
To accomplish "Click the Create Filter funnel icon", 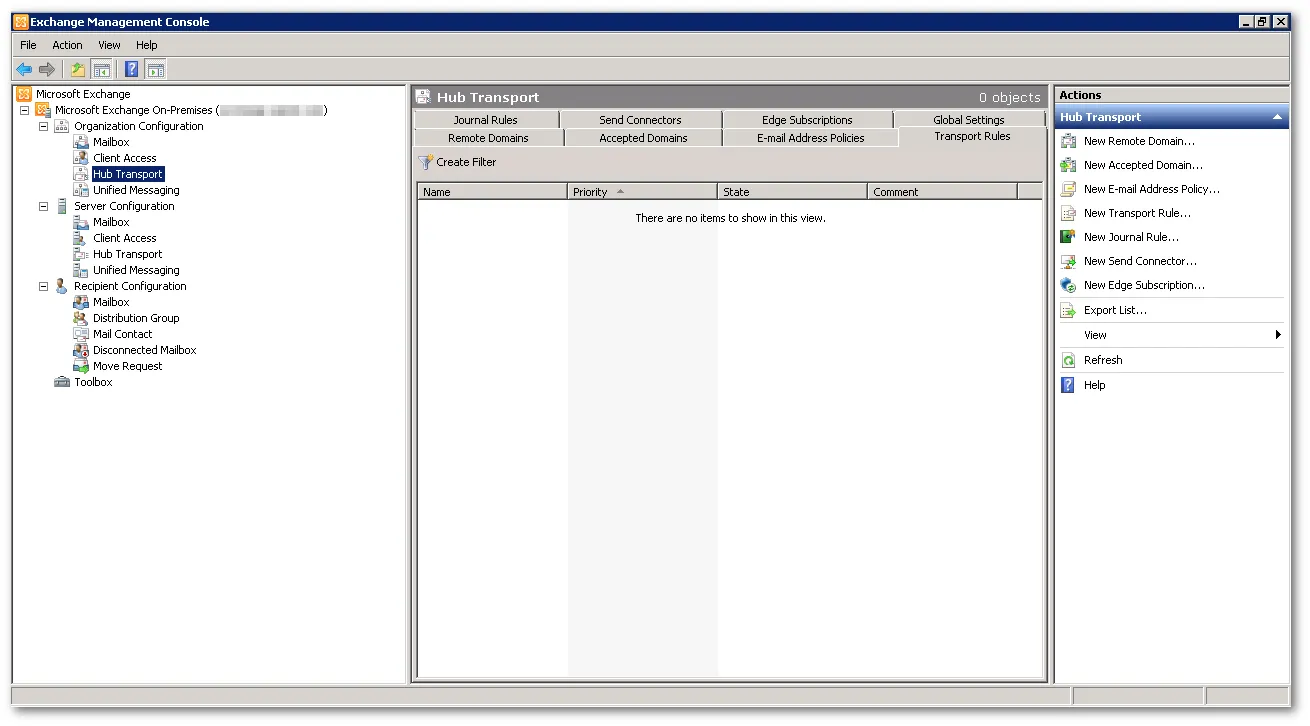I will [x=426, y=162].
